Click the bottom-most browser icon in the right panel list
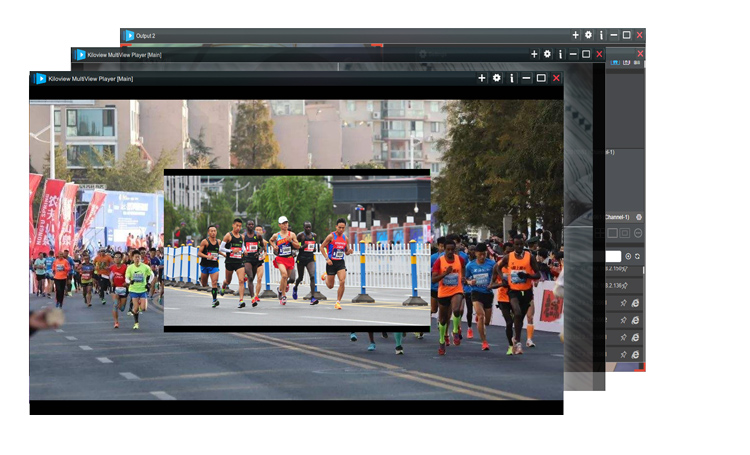The image size is (750, 455). coord(636,354)
